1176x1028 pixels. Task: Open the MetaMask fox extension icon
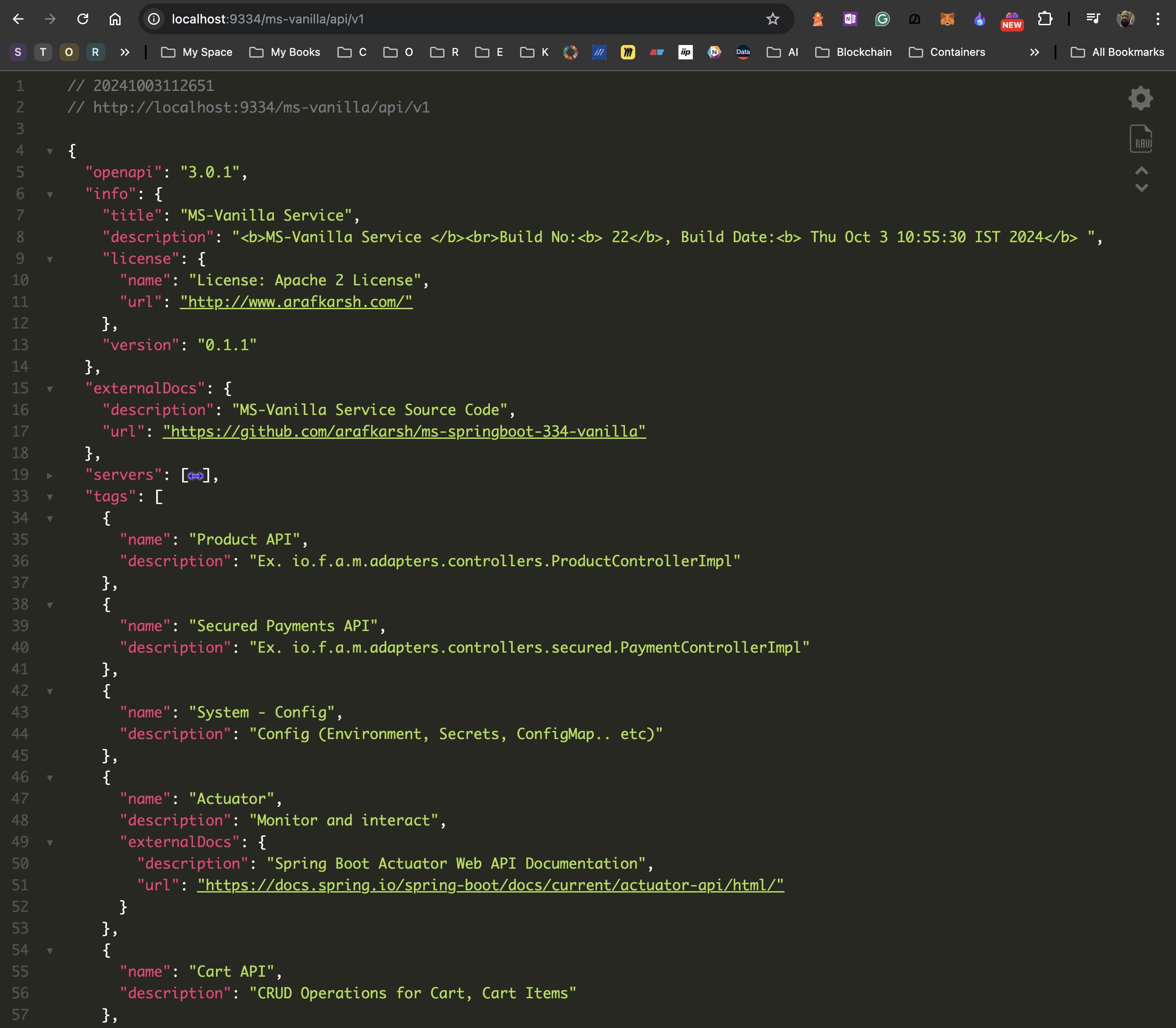point(947,19)
